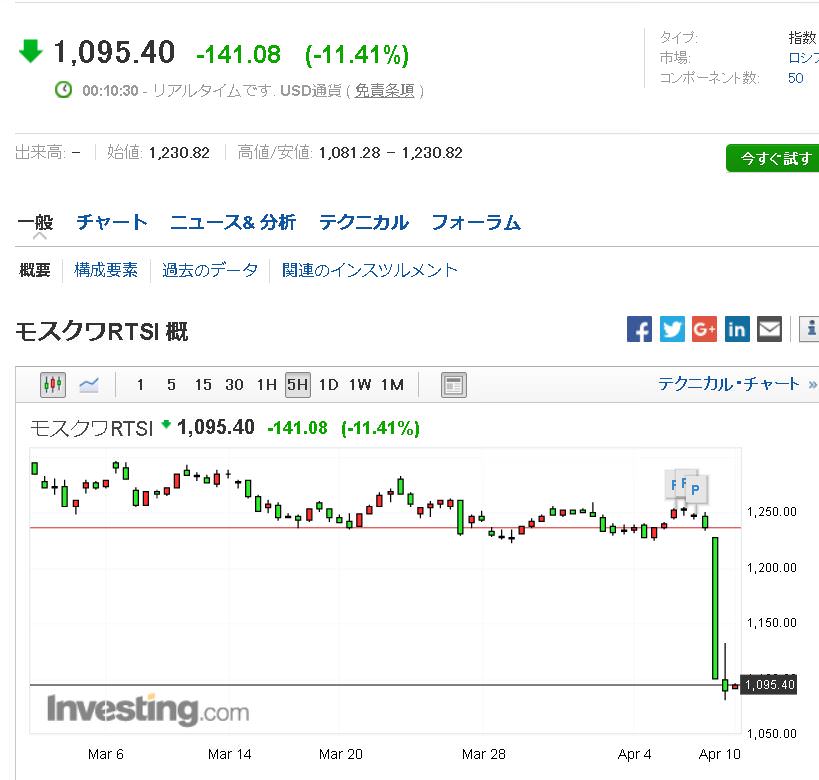Click the 今すぐ試す green button
Viewport: 819px width, 780px height.
click(774, 159)
